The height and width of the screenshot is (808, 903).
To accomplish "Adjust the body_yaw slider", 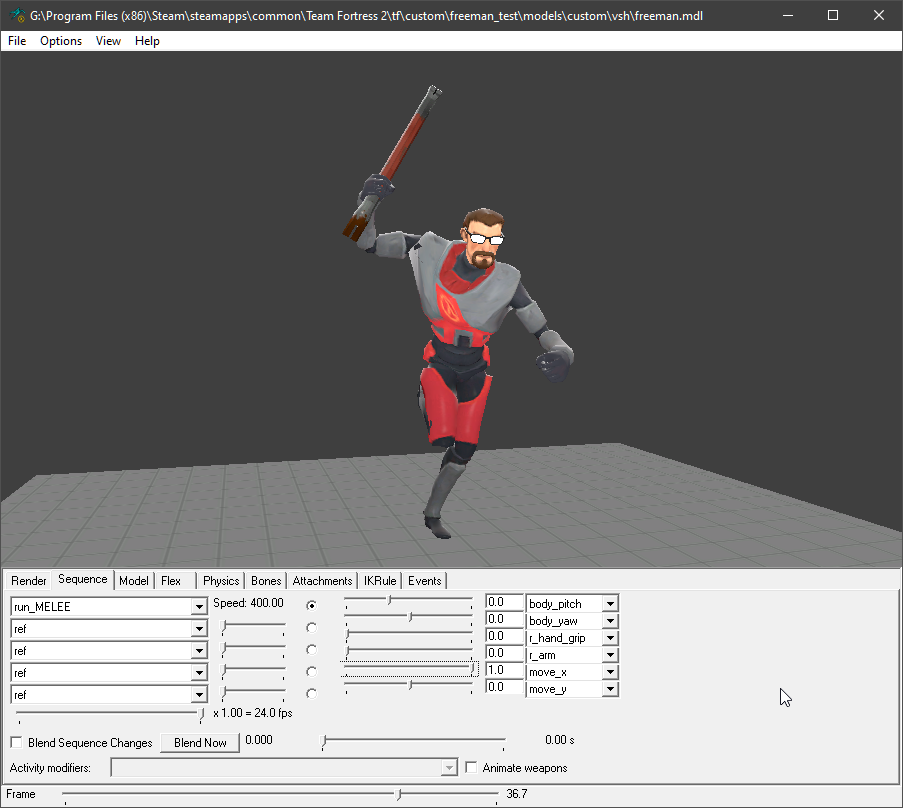I will point(408,619).
